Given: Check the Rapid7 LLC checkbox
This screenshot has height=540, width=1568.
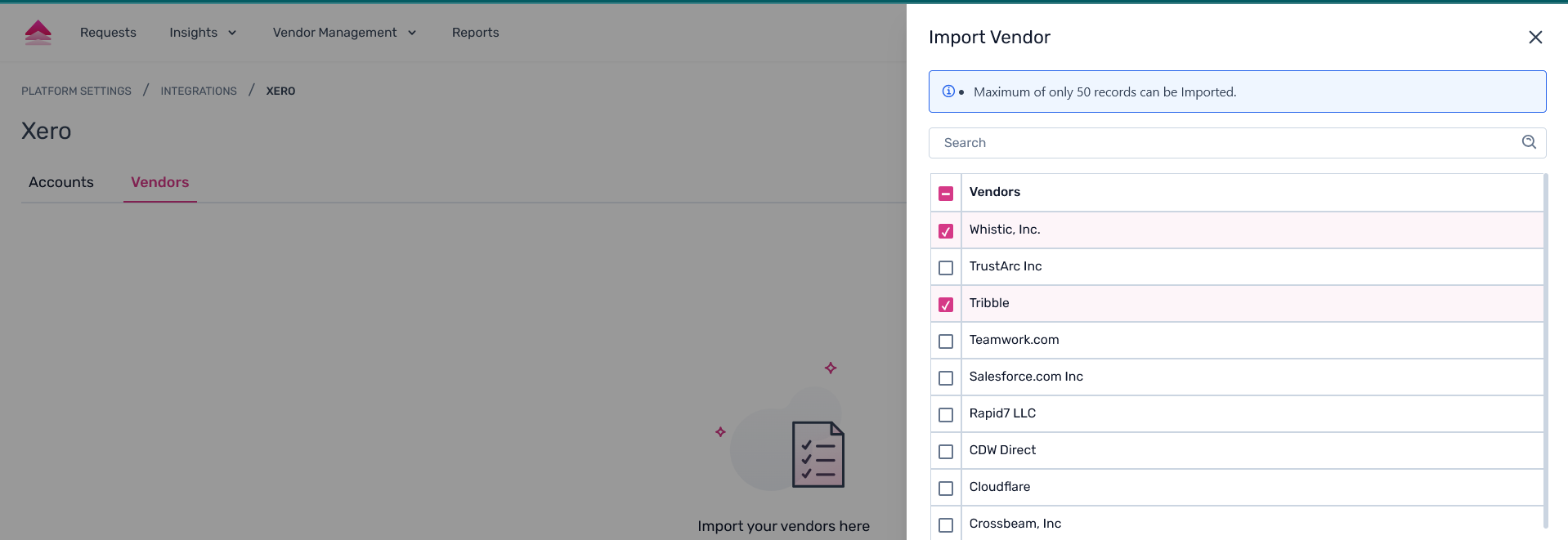Looking at the screenshot, I should pos(946,415).
